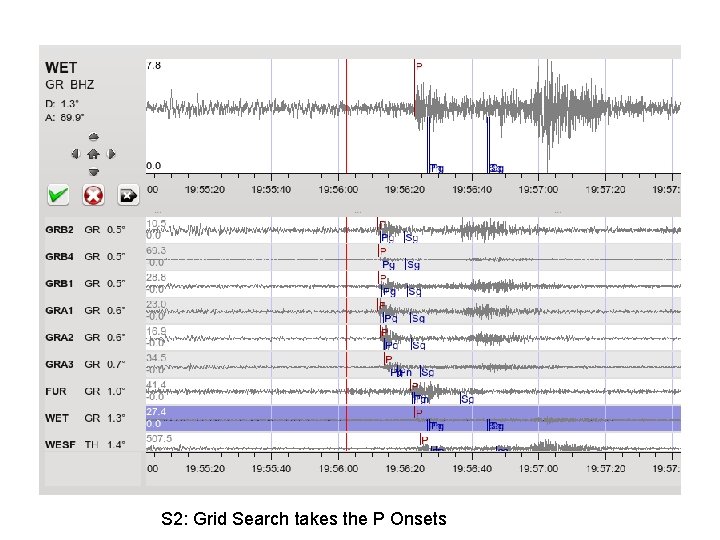Click the down arrow navigation icon

[x=94, y=172]
